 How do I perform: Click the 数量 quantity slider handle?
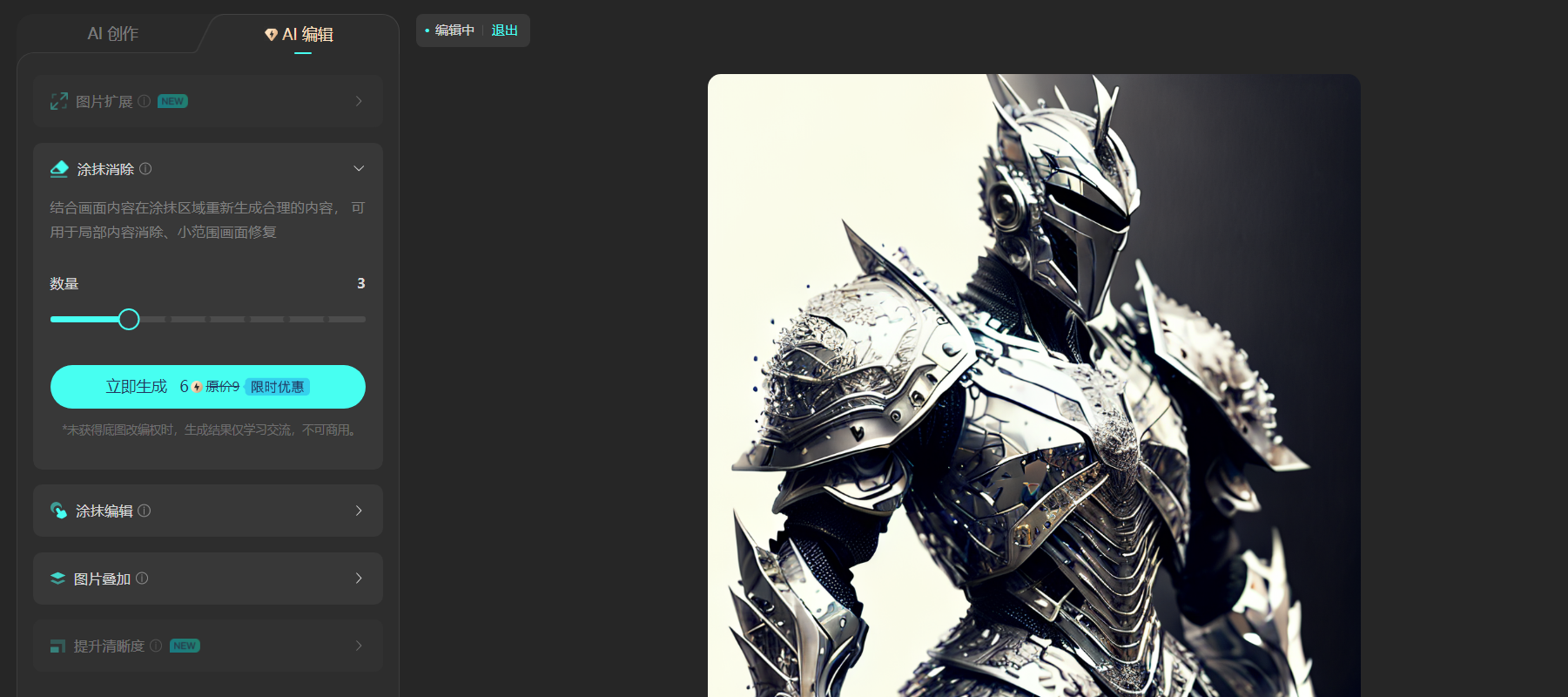[x=129, y=320]
